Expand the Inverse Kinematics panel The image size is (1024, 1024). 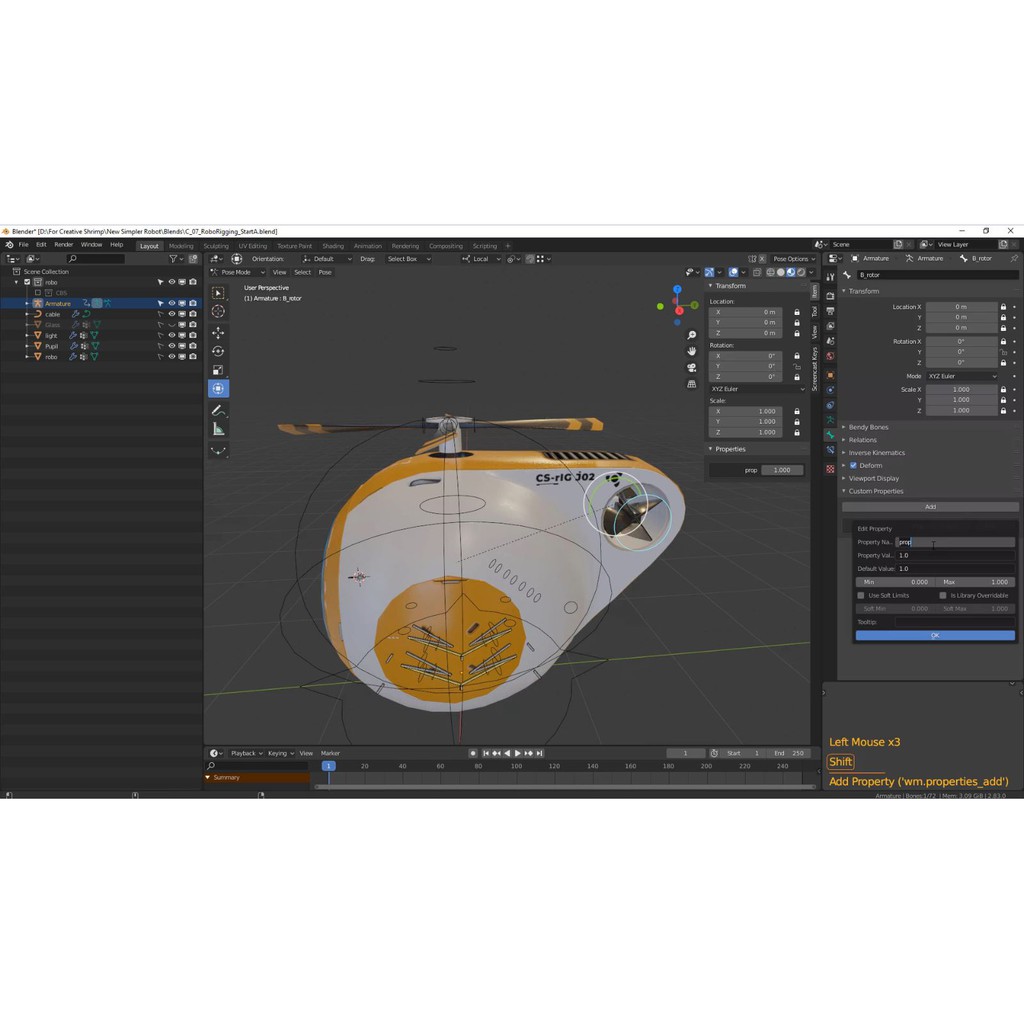[x=876, y=453]
